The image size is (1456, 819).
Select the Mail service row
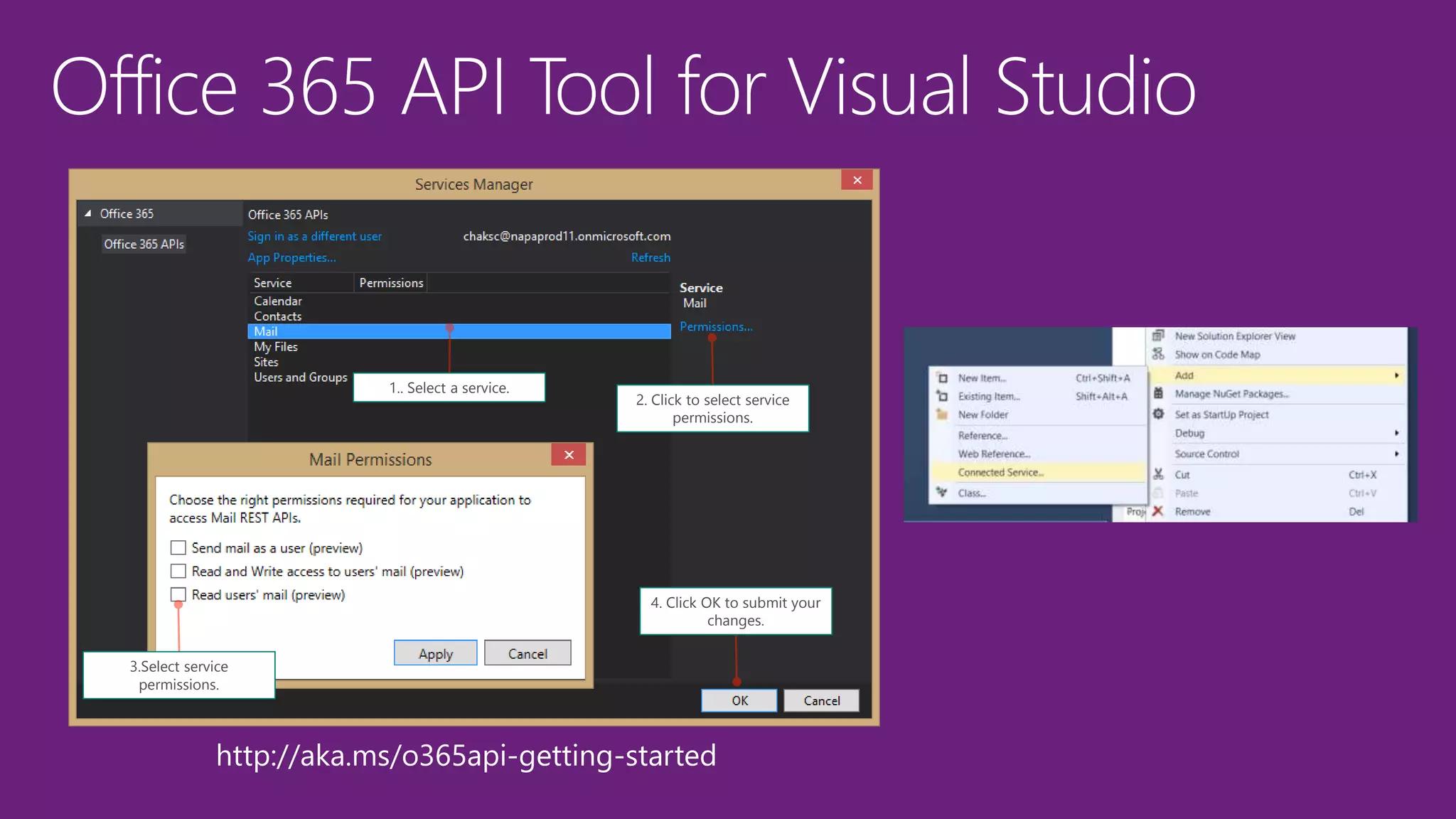tap(459, 331)
